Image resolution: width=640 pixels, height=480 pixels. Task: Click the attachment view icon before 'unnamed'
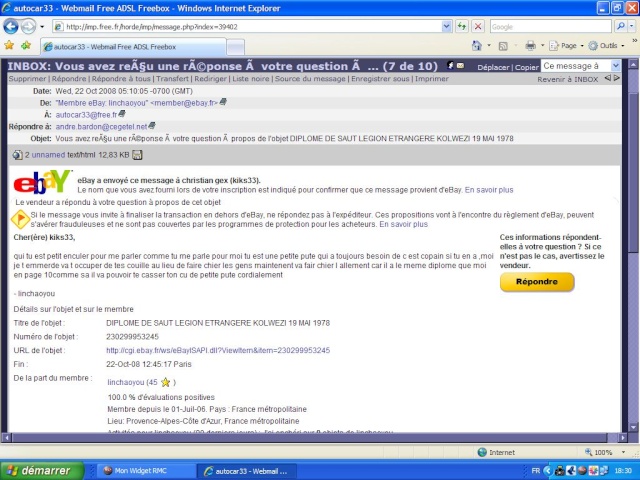tap(18, 155)
